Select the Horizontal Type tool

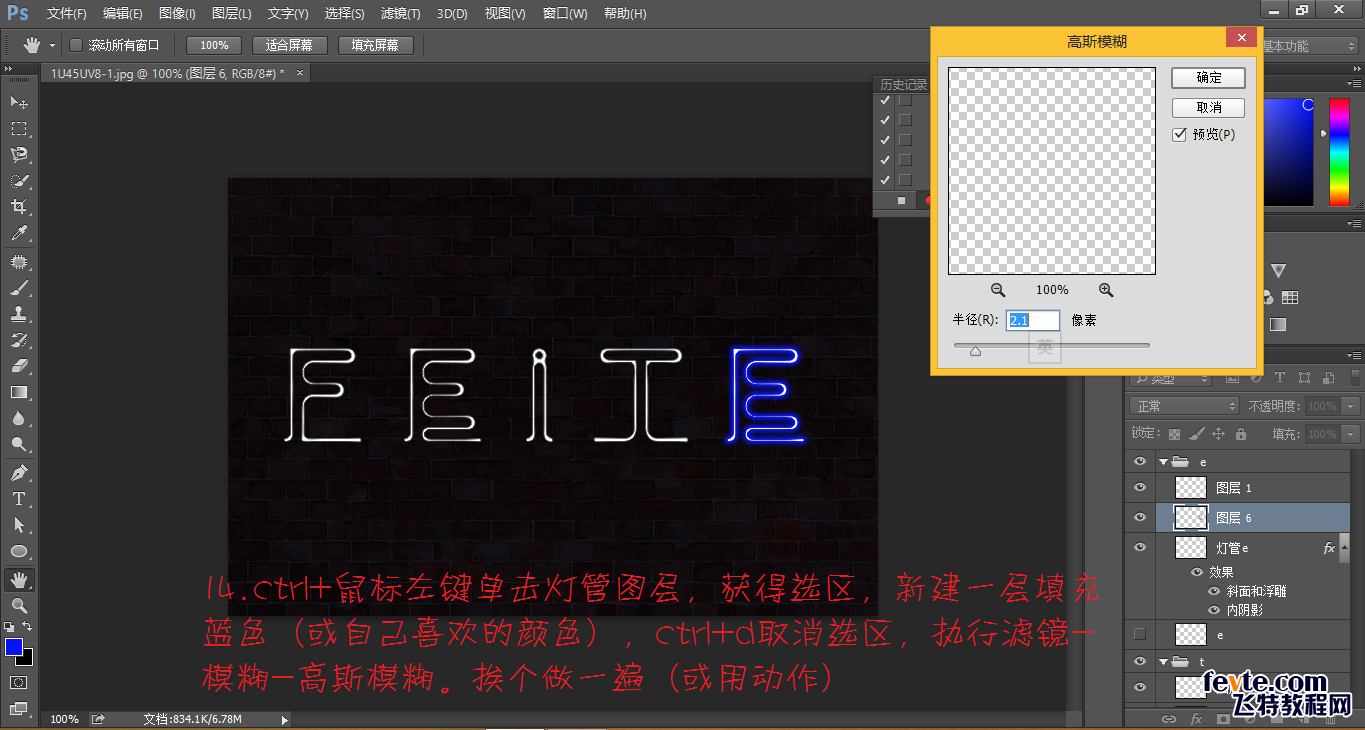tap(20, 497)
